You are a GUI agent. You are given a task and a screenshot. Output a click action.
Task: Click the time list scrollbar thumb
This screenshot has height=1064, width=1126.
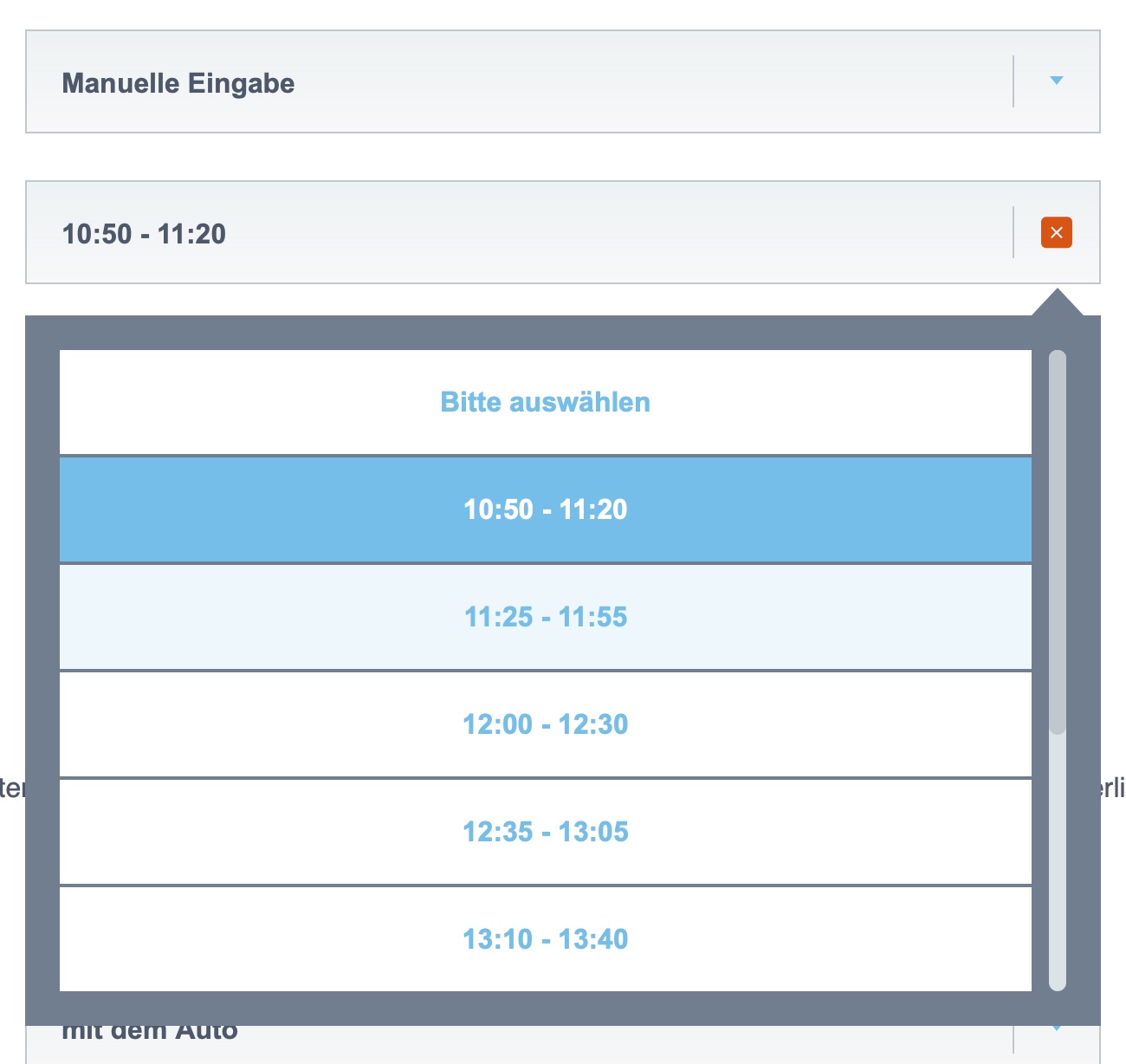pos(1057,542)
